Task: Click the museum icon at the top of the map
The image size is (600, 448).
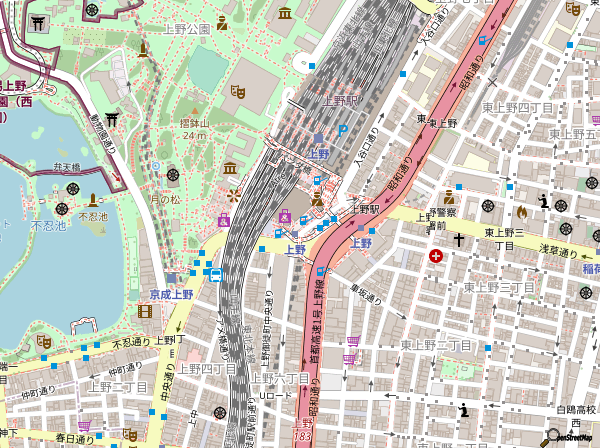Action: [x=286, y=13]
